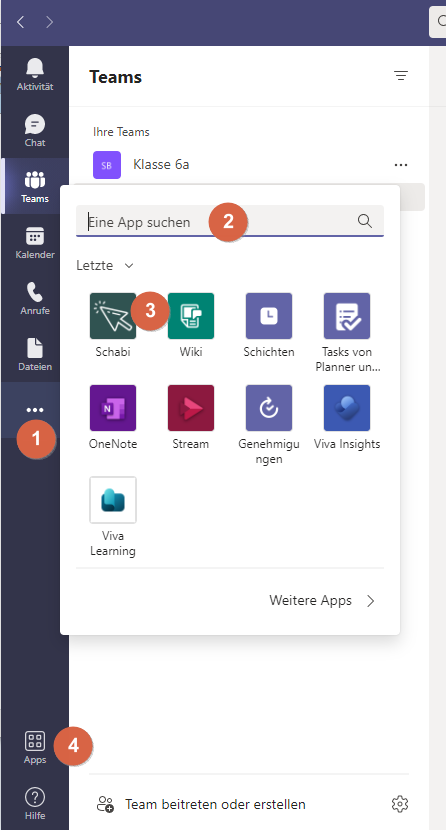Open more options for Klasse 6a
The height and width of the screenshot is (830, 446).
[401, 165]
